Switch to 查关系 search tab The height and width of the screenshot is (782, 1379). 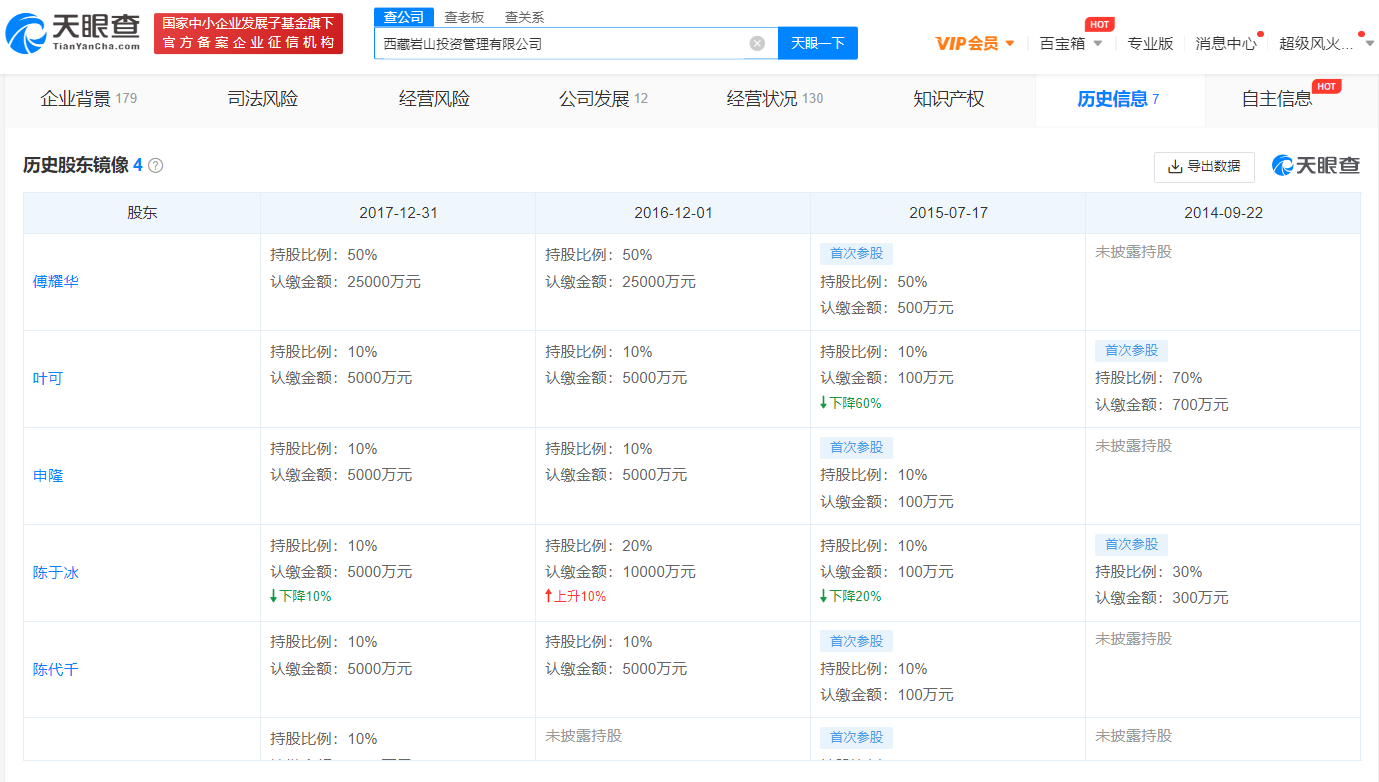point(524,17)
